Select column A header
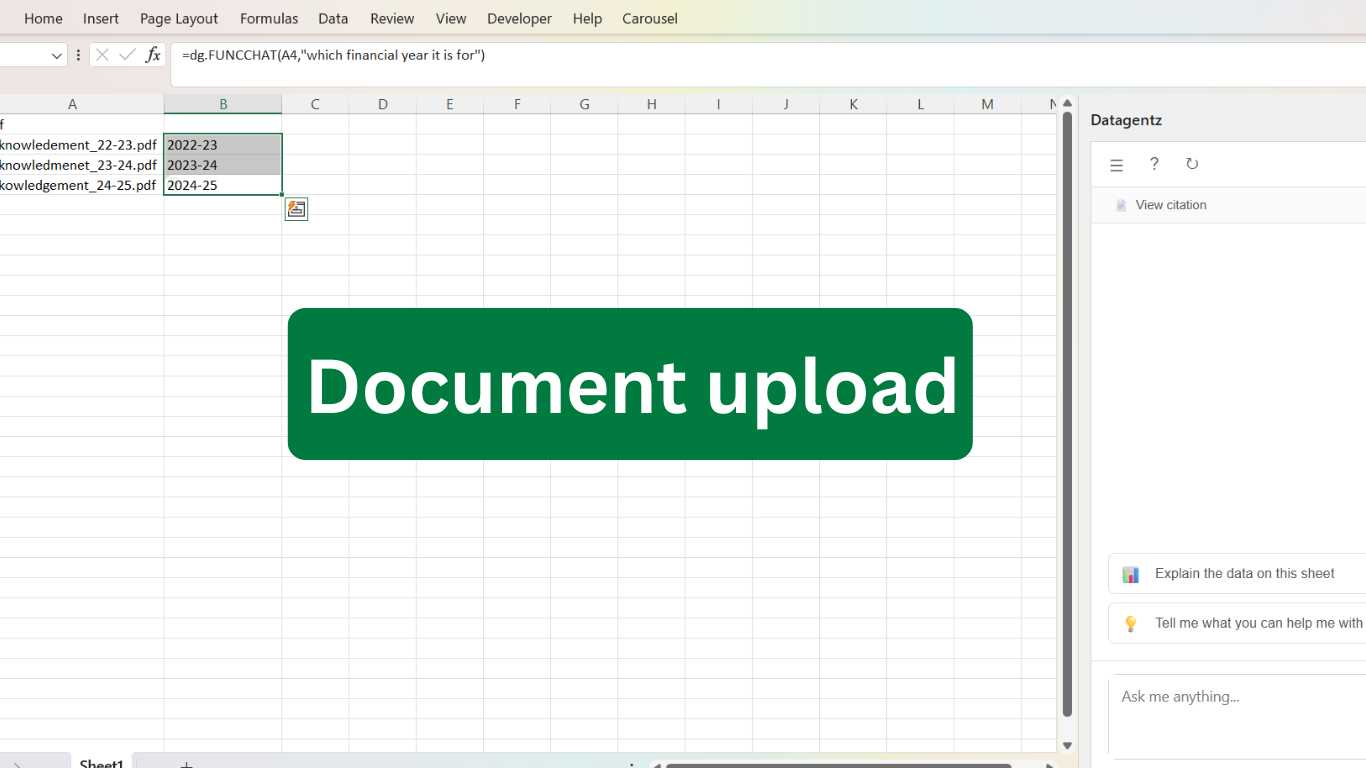Screen dimensions: 1366x768 tap(82, 104)
